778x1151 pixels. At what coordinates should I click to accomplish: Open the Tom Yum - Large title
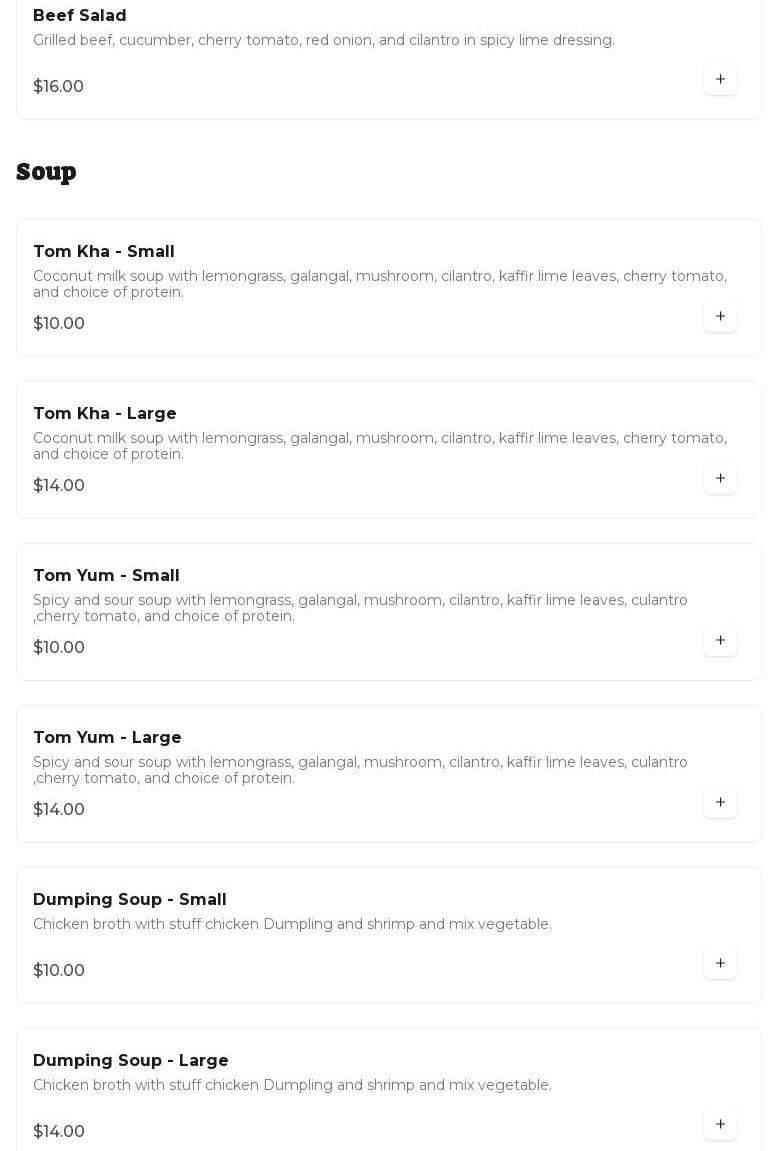107,738
